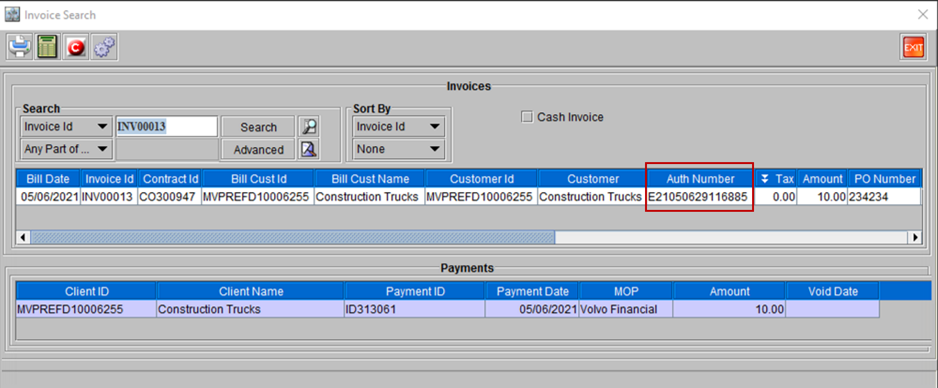Select the 0.00 tax cell

(x=776, y=197)
